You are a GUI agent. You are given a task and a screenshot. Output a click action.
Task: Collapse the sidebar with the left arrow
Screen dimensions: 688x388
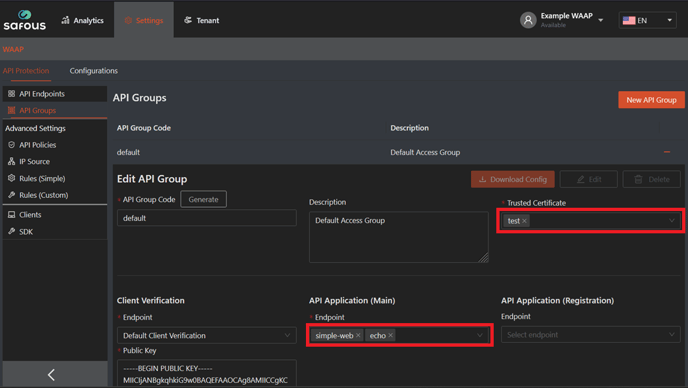click(x=51, y=374)
